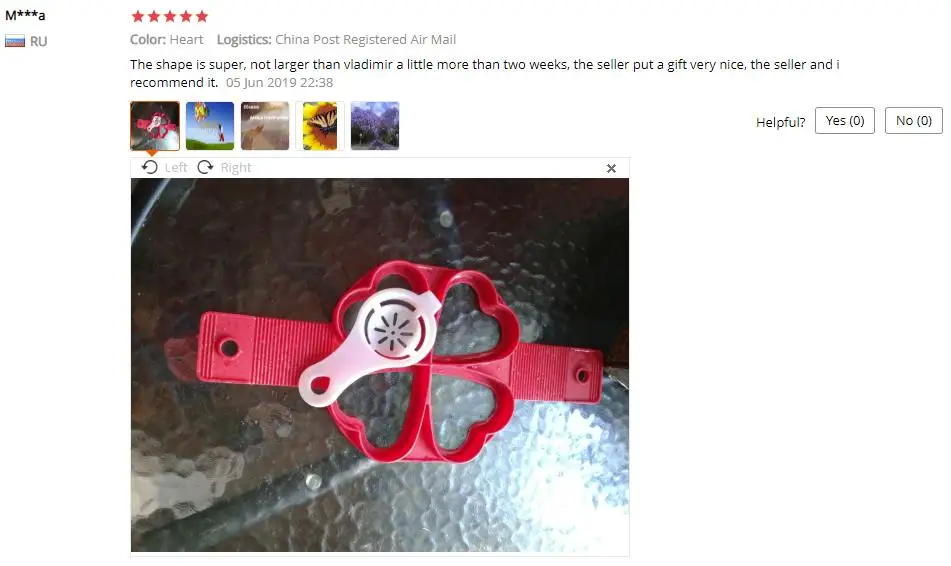Click the Right rotate label
Viewport: 951px width, 566px height.
click(x=236, y=167)
